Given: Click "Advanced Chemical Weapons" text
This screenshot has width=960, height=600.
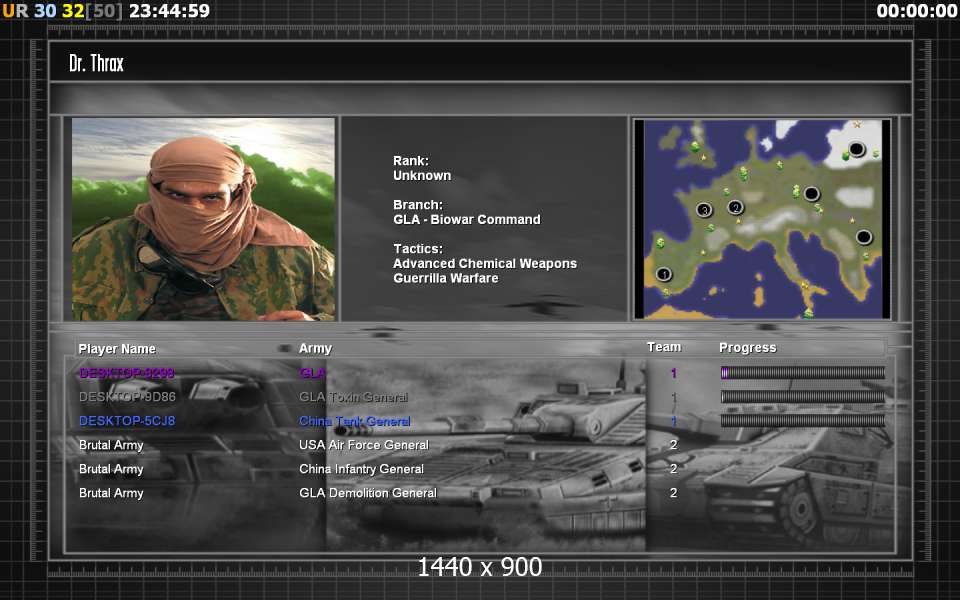Looking at the screenshot, I should click(485, 263).
